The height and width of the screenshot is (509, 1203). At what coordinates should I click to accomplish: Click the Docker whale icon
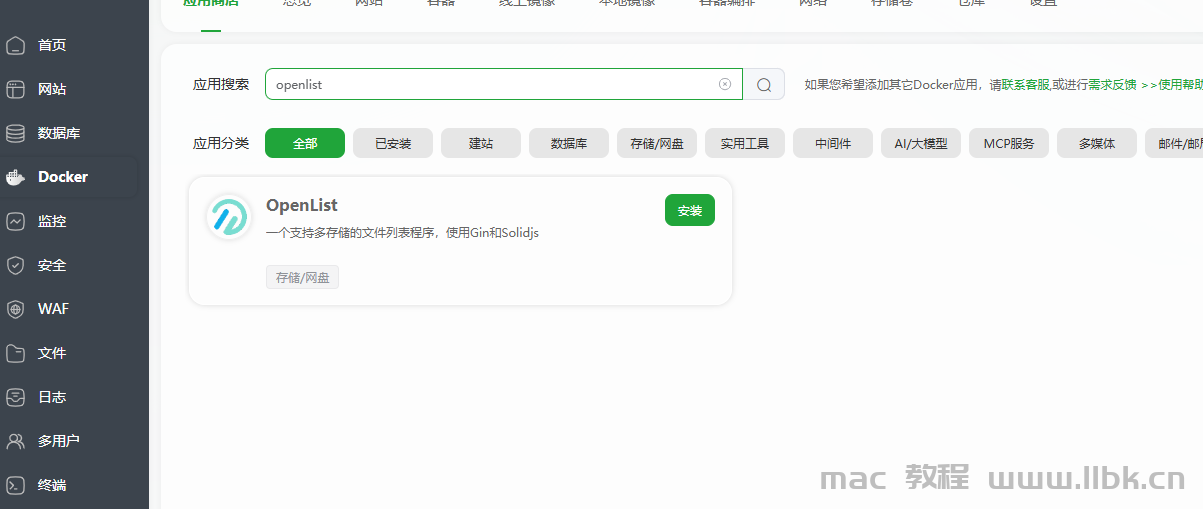[15, 177]
